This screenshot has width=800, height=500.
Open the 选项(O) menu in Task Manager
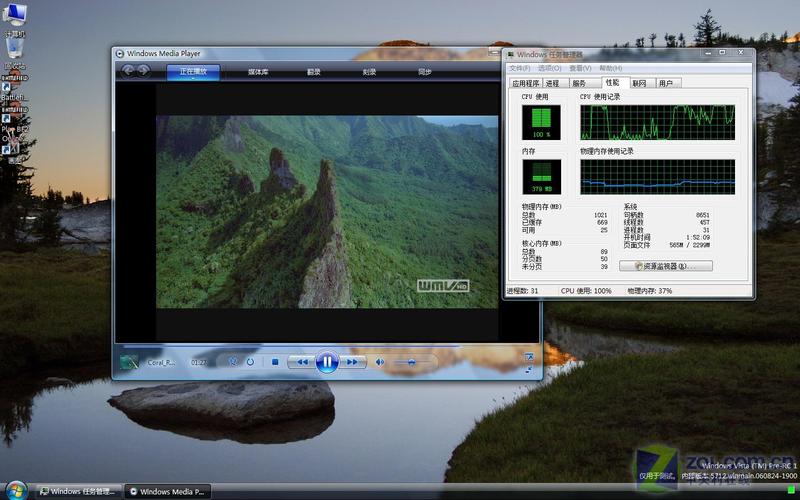pos(549,68)
